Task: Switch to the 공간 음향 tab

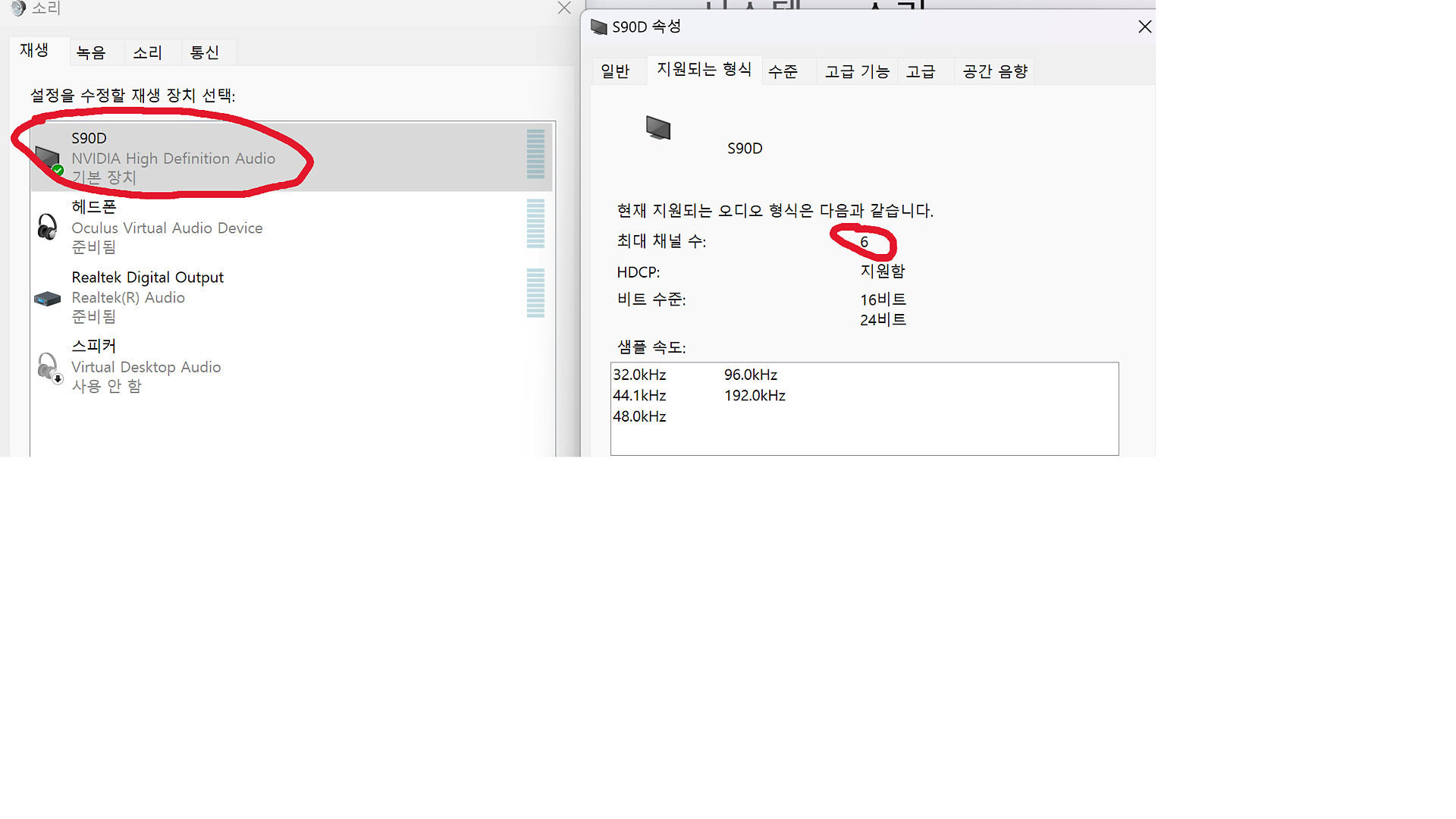Action: click(995, 71)
